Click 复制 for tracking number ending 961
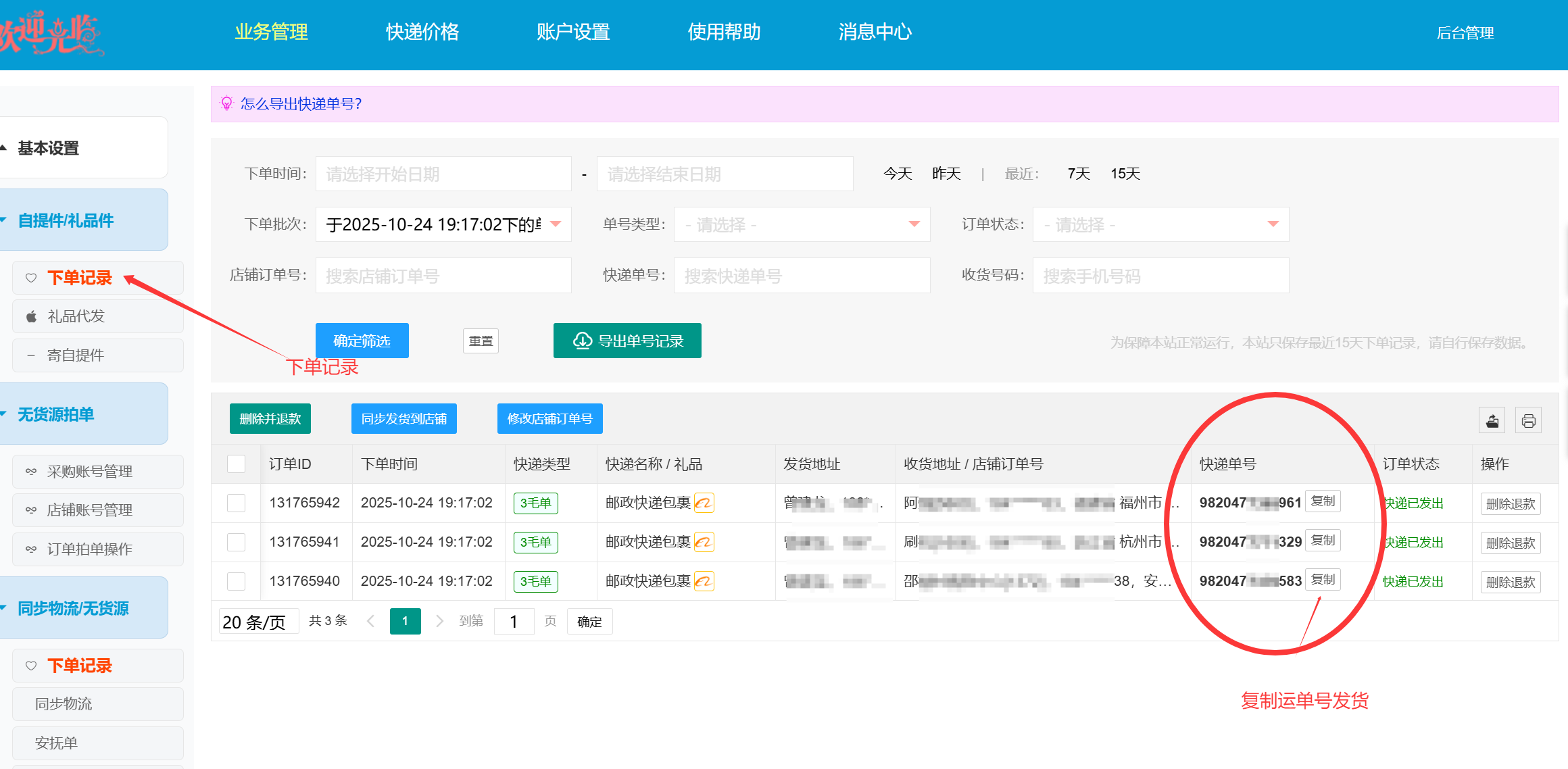 [1323, 501]
